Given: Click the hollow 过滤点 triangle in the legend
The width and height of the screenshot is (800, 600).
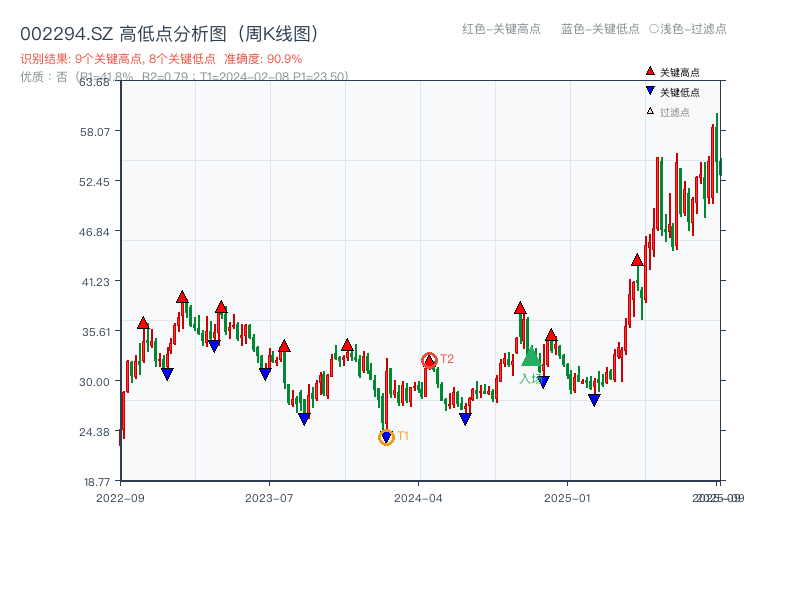Looking at the screenshot, I should tap(650, 111).
